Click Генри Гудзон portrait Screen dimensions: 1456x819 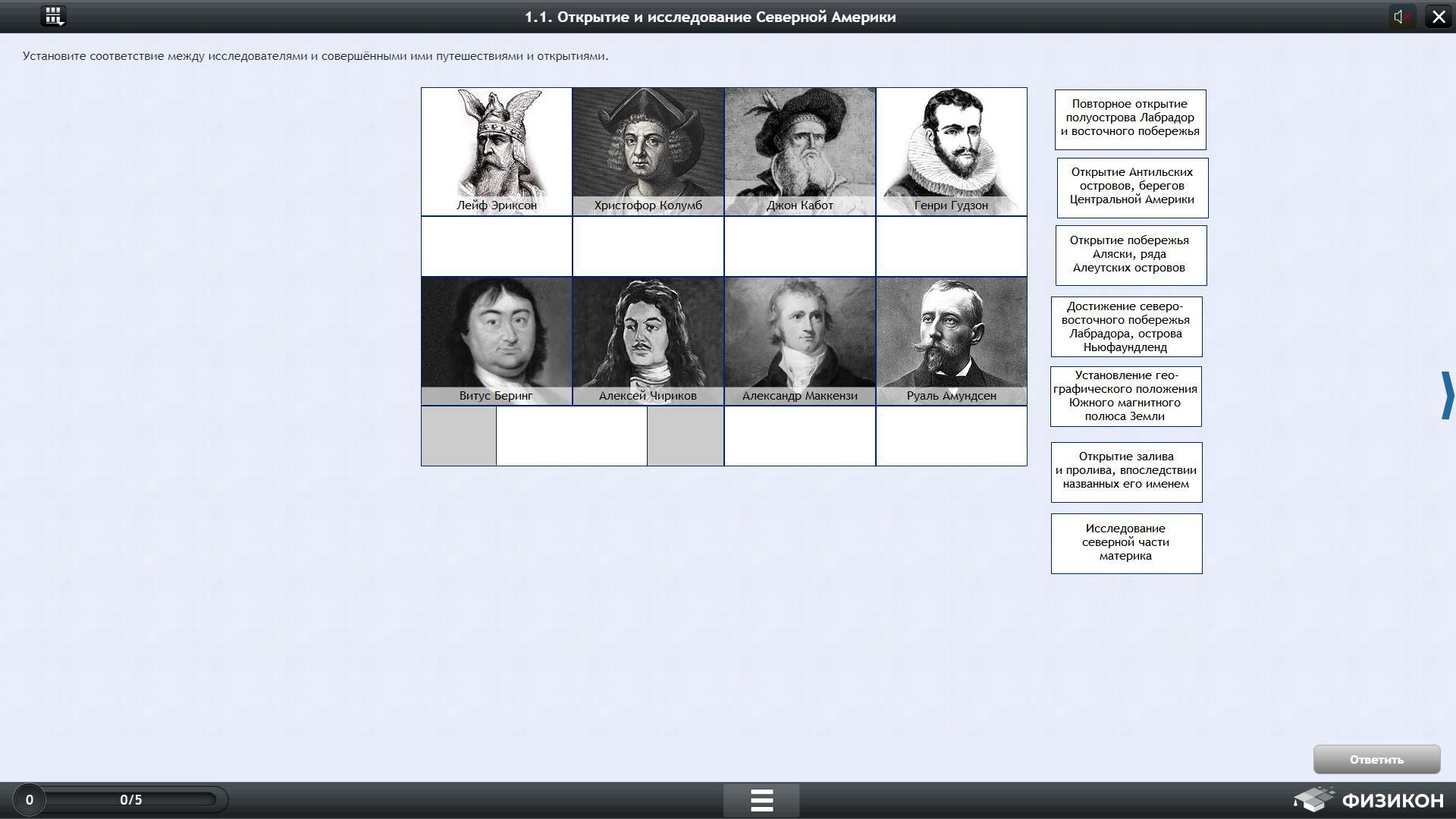tap(951, 150)
